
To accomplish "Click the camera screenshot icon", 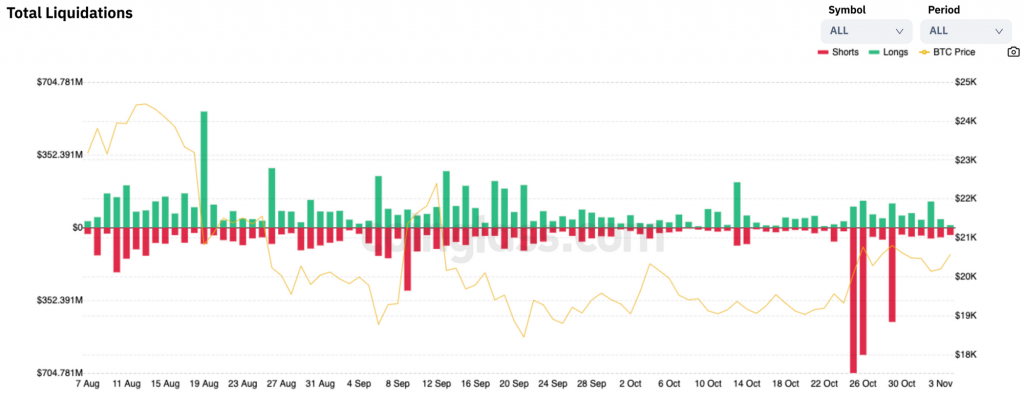I will tap(1013, 52).
